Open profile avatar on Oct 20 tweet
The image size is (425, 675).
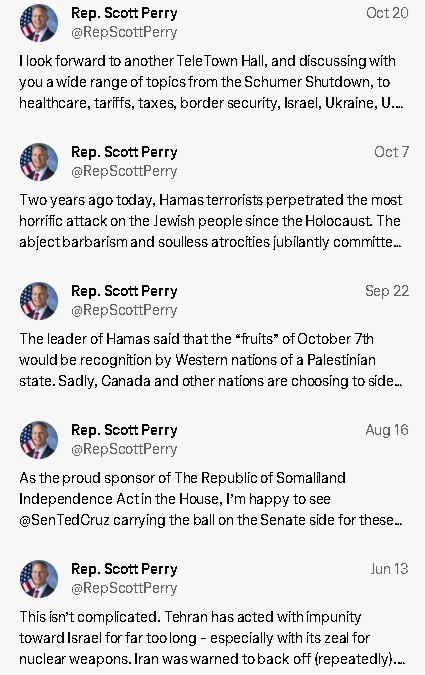point(39,23)
